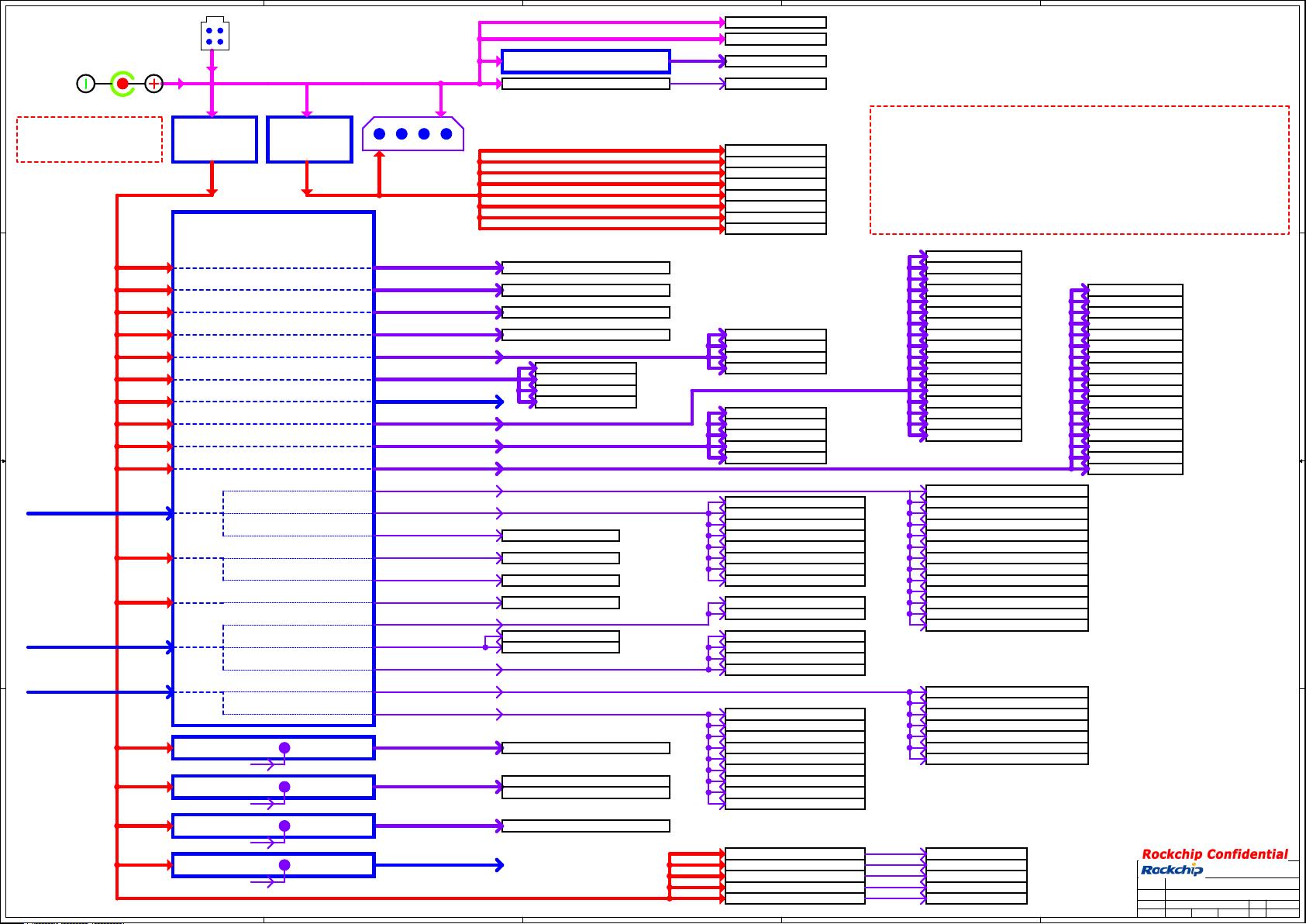Click the second small blue block from the bottom
The width and height of the screenshot is (1306, 924).
(273, 826)
